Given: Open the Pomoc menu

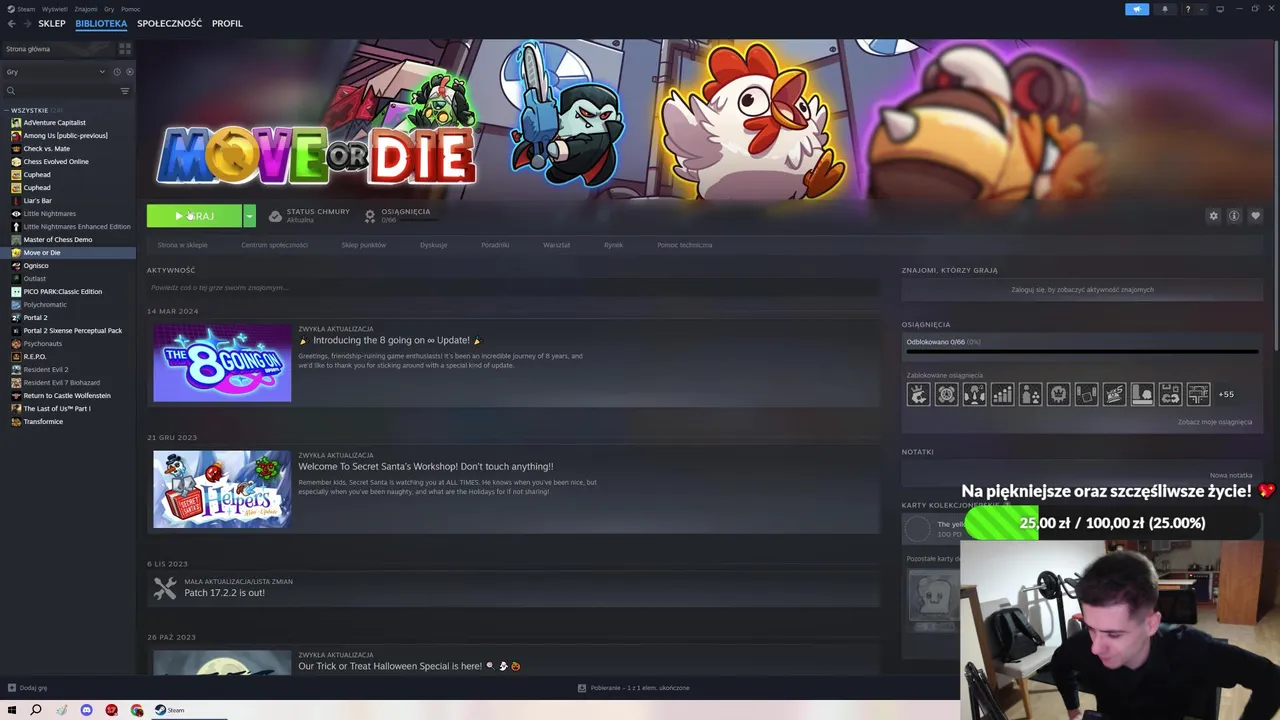Looking at the screenshot, I should coord(130,9).
